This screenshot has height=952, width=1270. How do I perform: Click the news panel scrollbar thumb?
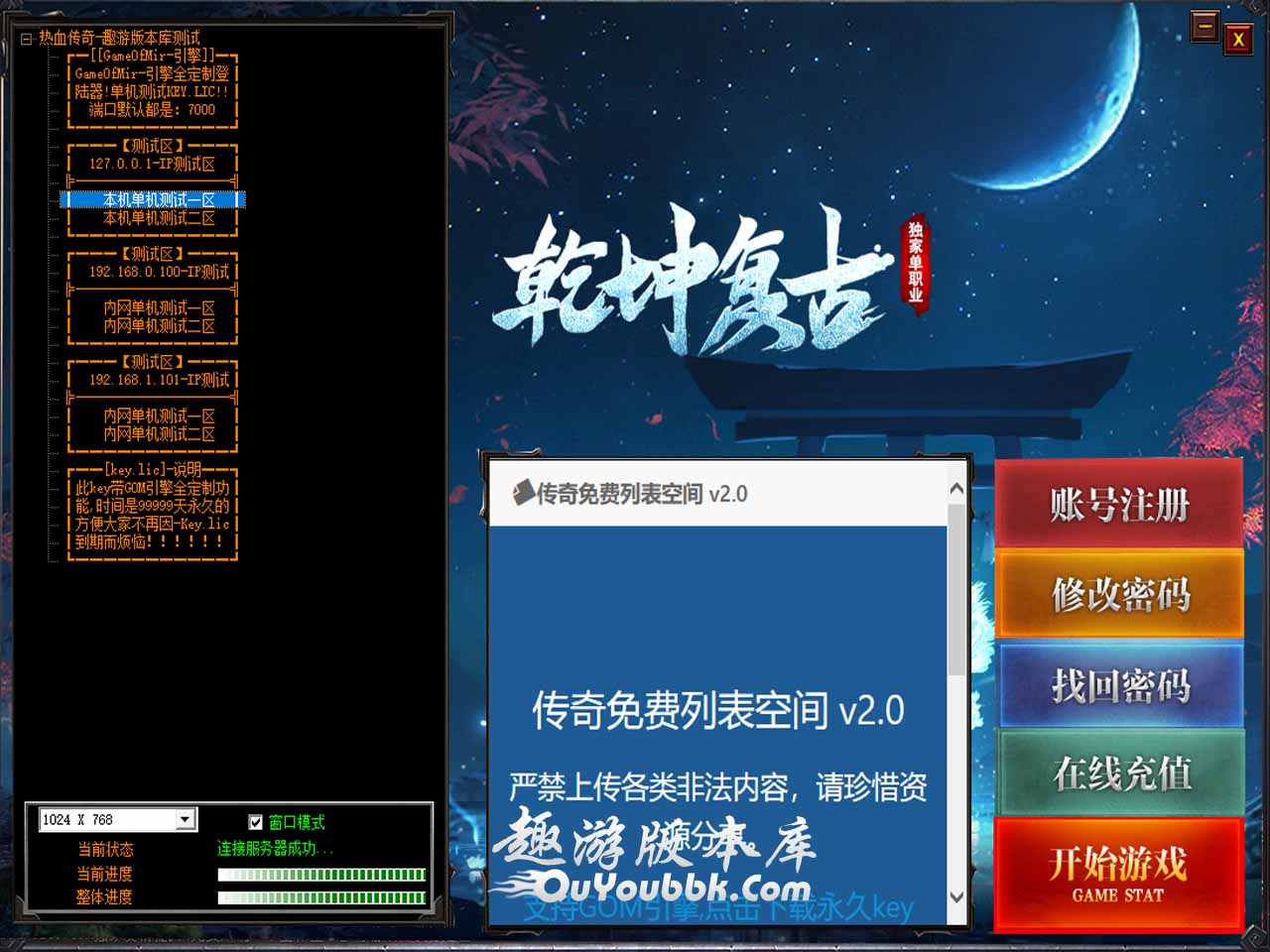coord(956,590)
